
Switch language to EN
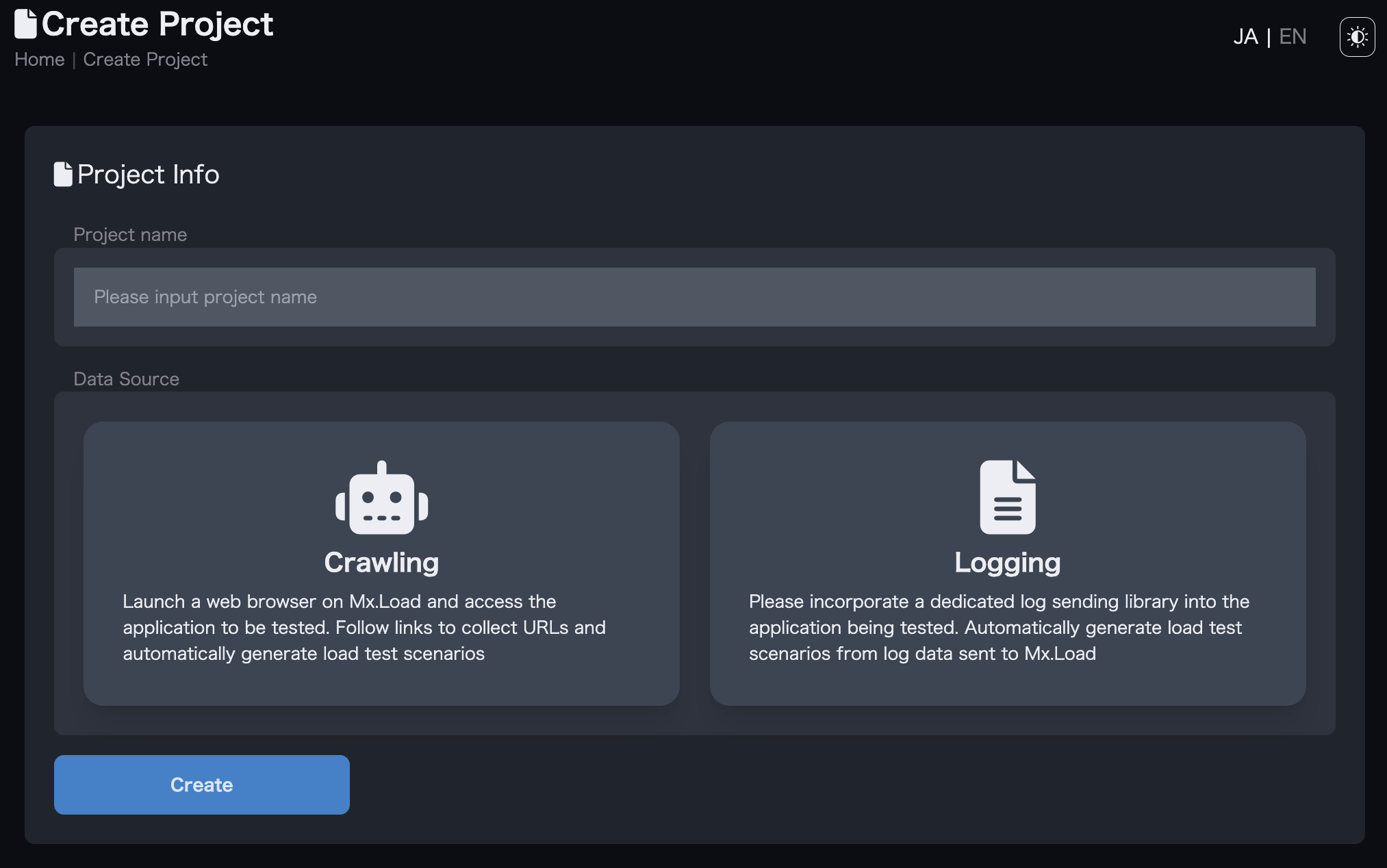point(1293,37)
